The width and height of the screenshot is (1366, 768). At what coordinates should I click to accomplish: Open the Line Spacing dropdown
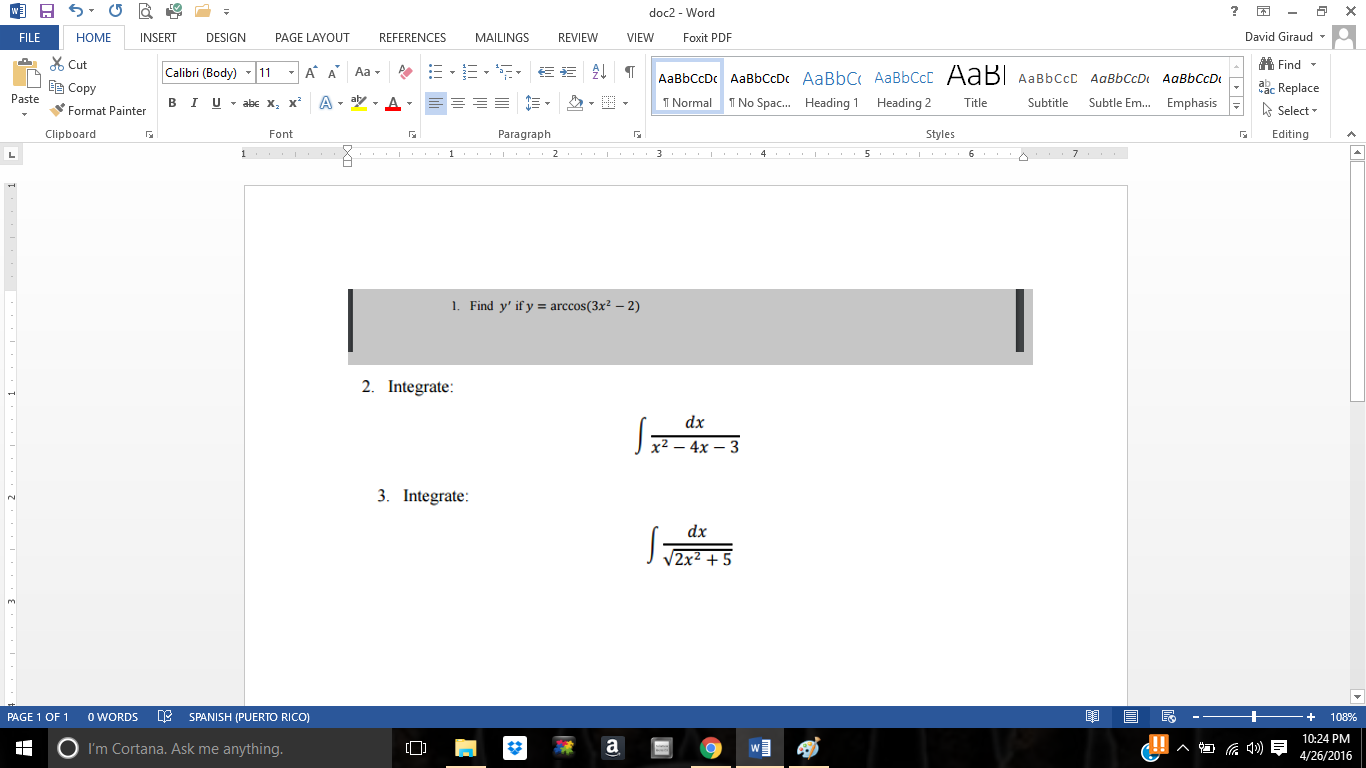536,103
